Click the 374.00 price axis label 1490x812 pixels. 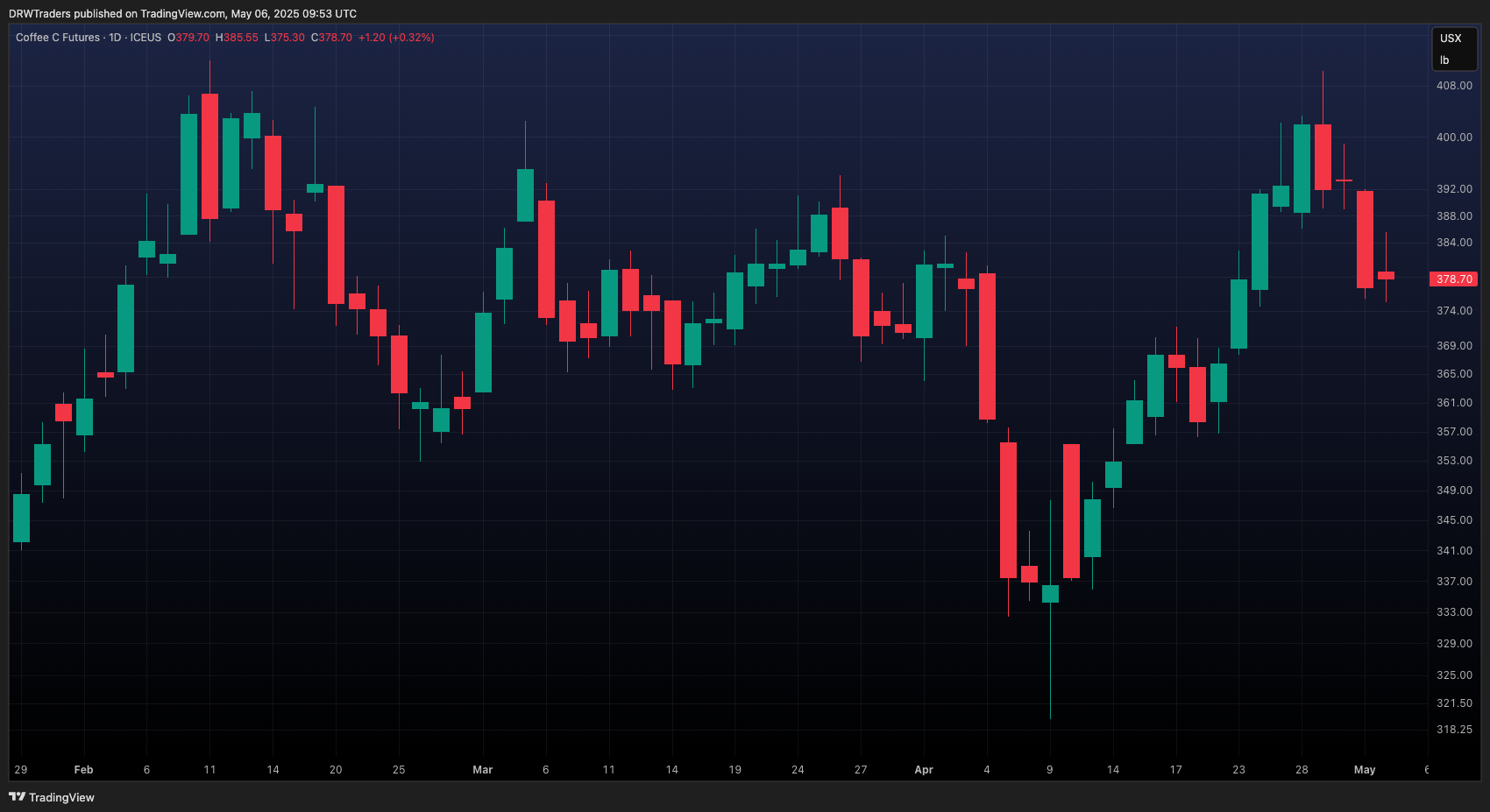point(1454,311)
